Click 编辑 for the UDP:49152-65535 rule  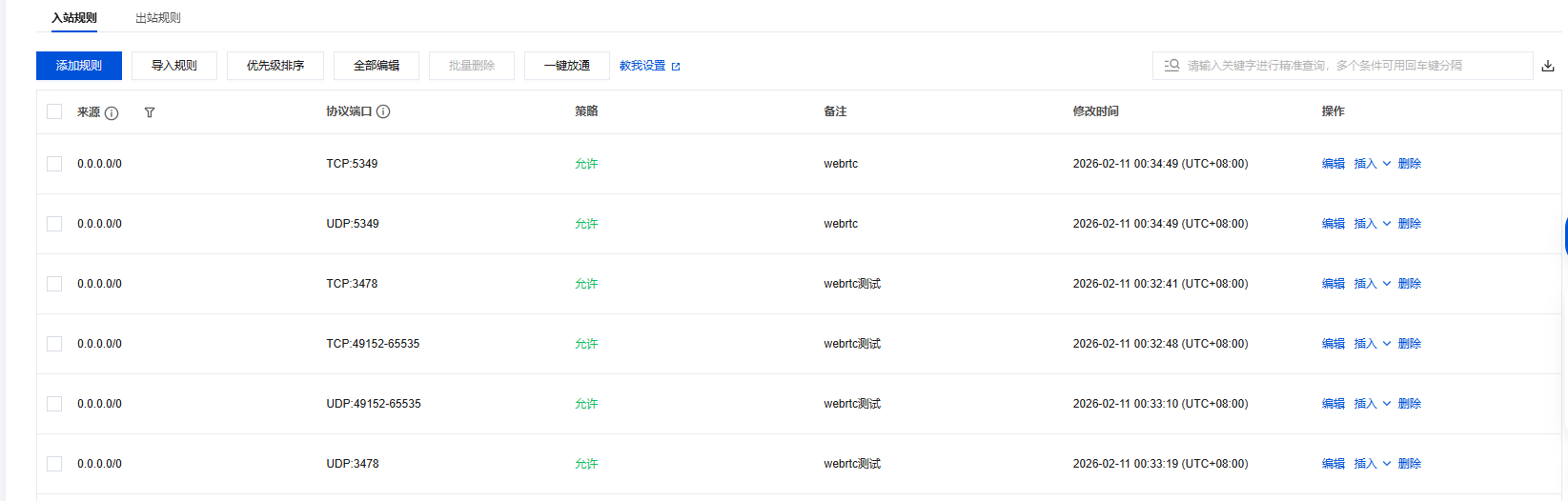[1333, 404]
